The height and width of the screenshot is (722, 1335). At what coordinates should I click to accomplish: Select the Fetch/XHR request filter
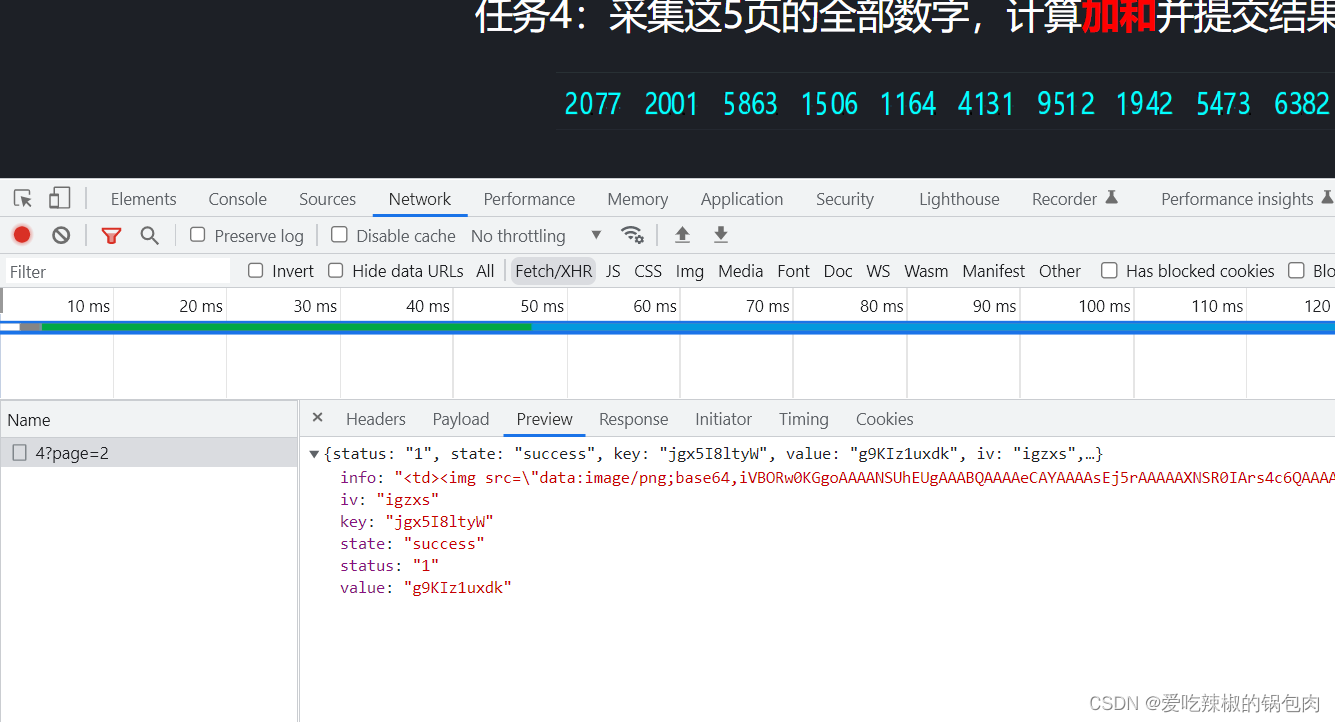[553, 270]
